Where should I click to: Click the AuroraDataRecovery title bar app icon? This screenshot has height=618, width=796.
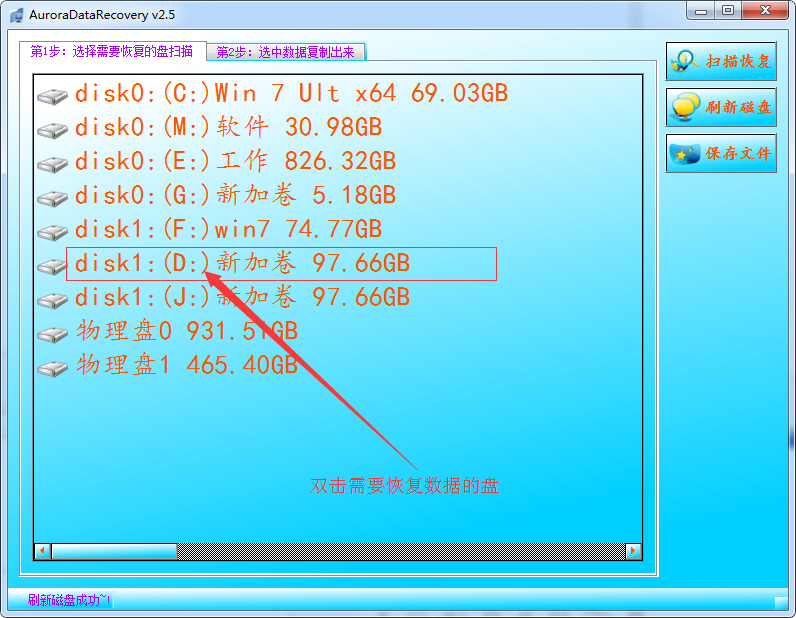pos(16,15)
